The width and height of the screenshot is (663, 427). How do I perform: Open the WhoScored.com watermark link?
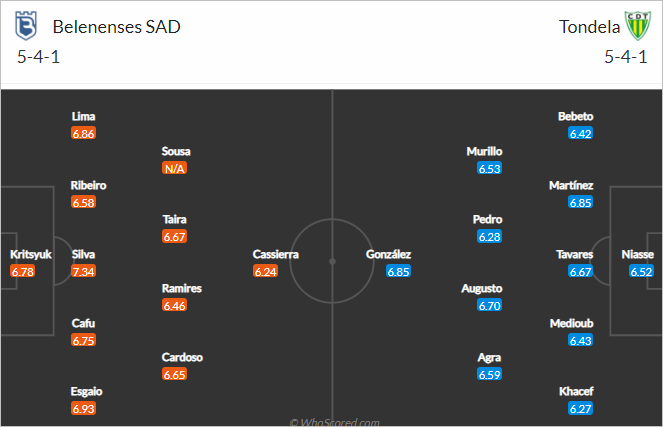click(x=334, y=422)
